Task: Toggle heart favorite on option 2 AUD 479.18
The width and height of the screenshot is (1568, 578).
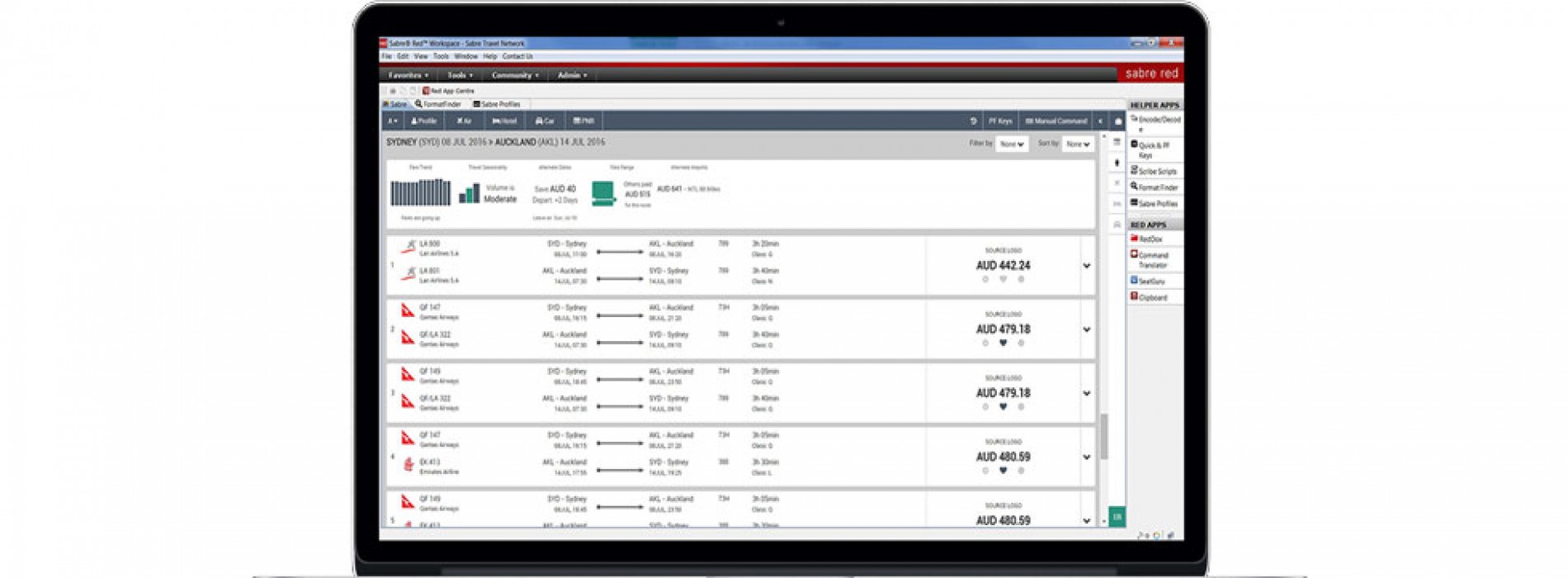Action: click(x=1003, y=343)
